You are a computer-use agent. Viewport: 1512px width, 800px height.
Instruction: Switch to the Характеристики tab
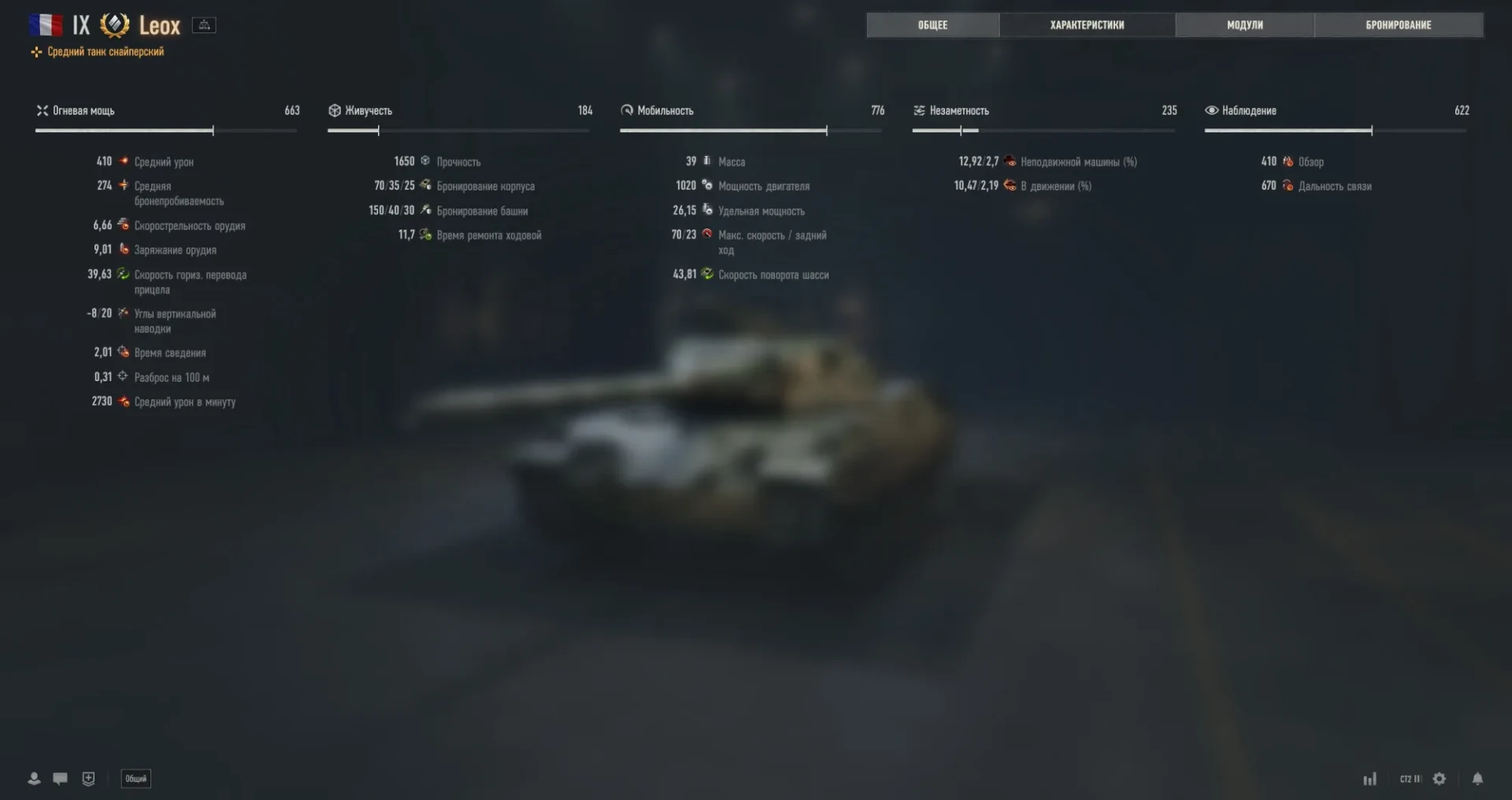click(x=1087, y=25)
